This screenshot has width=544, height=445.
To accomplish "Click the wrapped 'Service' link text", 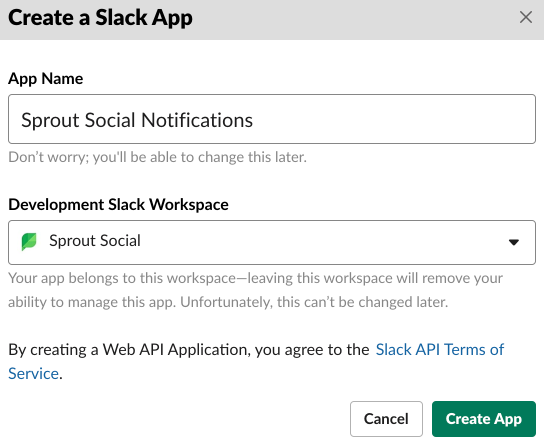I will pyautogui.click(x=33, y=374).
